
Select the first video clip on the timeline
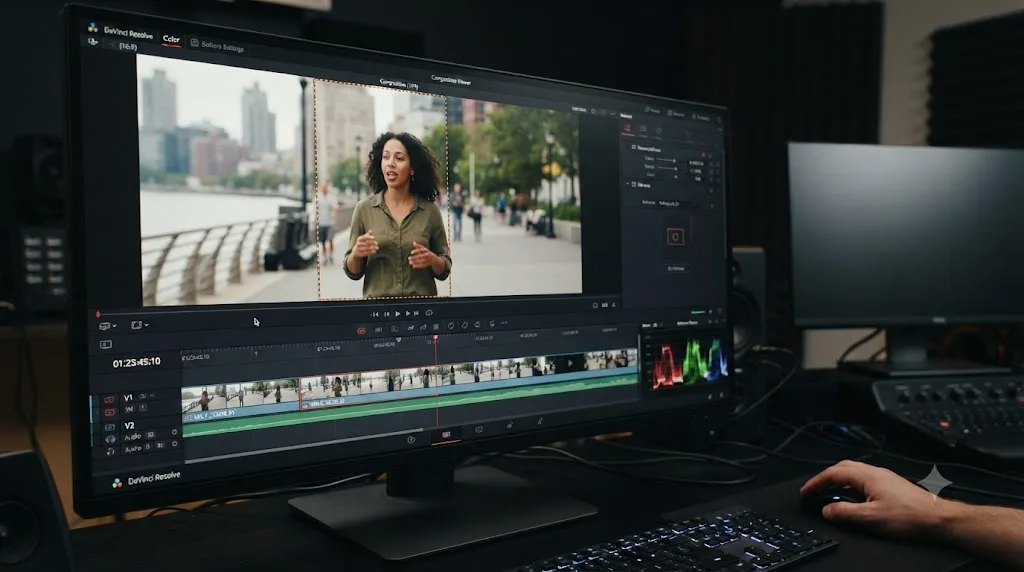[x=240, y=398]
